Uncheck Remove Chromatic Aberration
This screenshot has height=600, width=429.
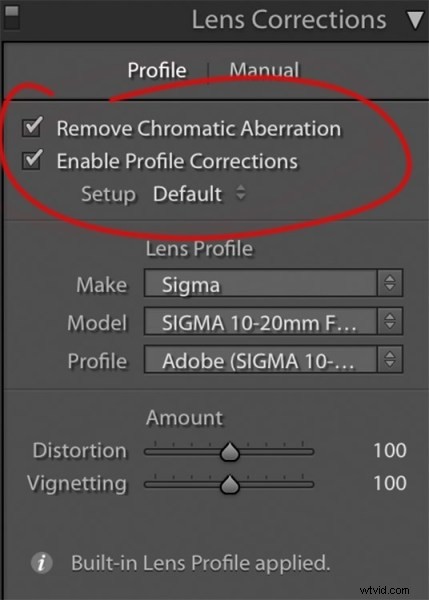point(33,127)
